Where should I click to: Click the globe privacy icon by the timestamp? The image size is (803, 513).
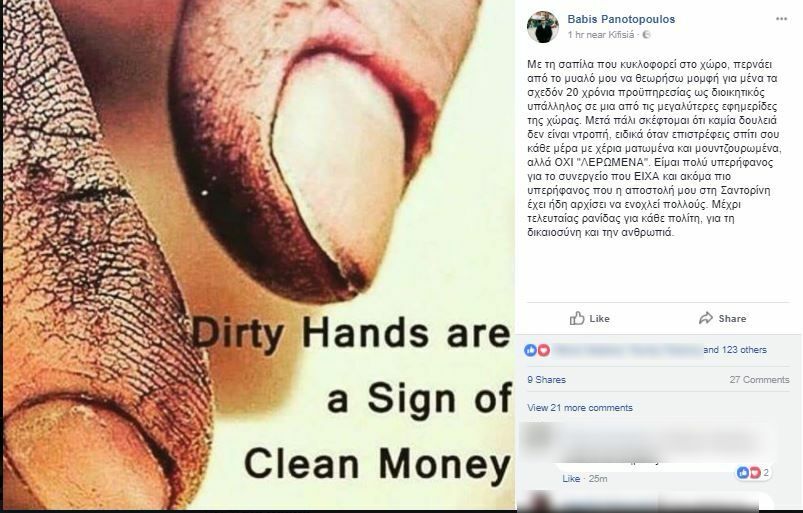pyautogui.click(x=646, y=35)
